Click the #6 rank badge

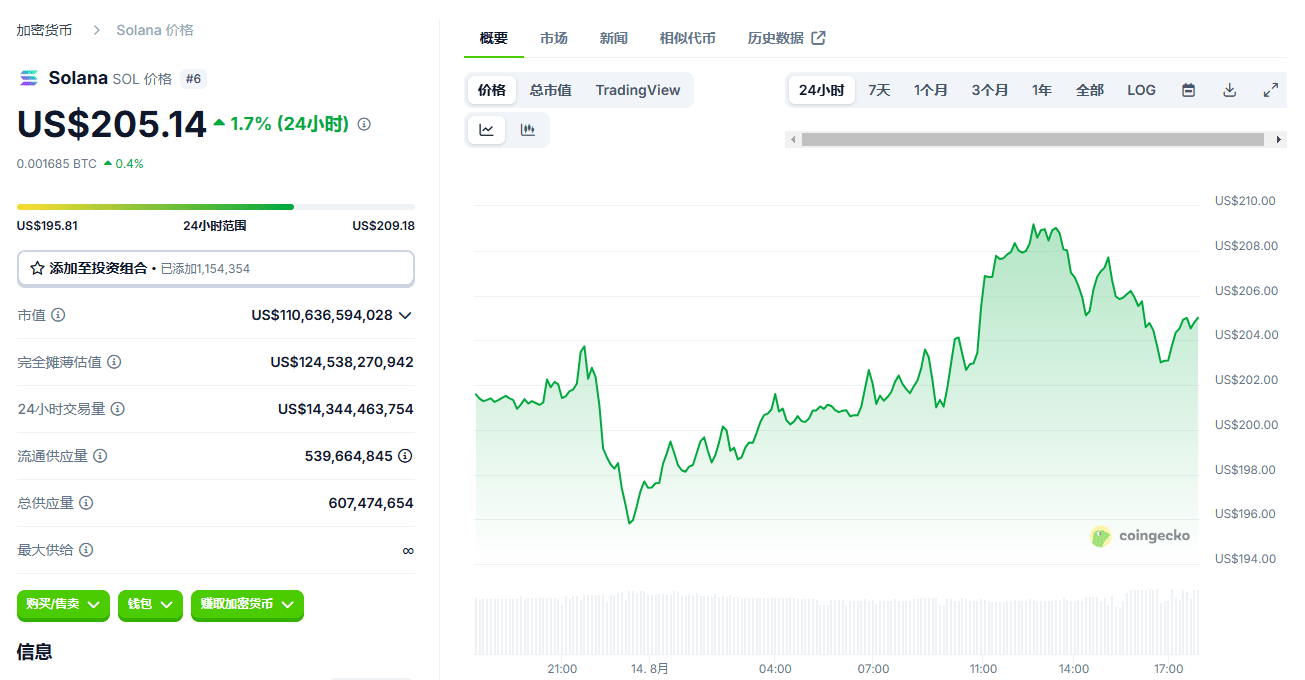pos(194,78)
